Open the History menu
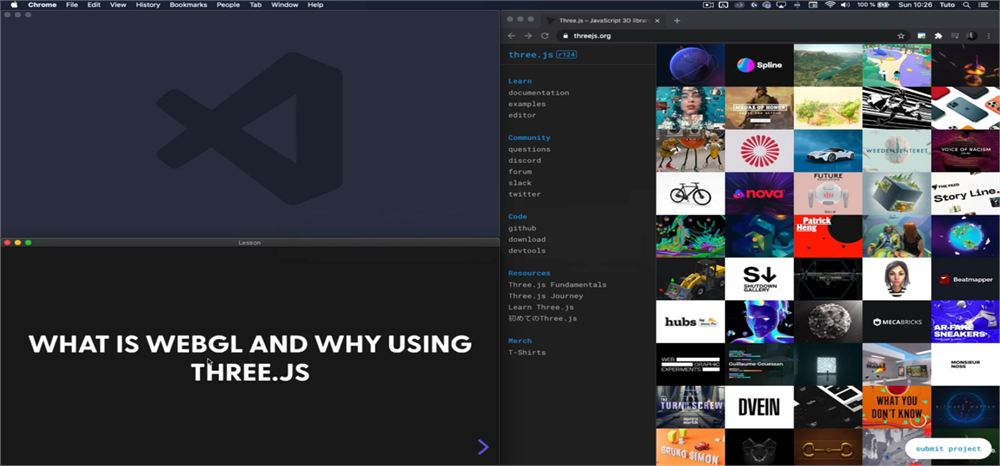The width and height of the screenshot is (1000, 466). (x=148, y=4)
